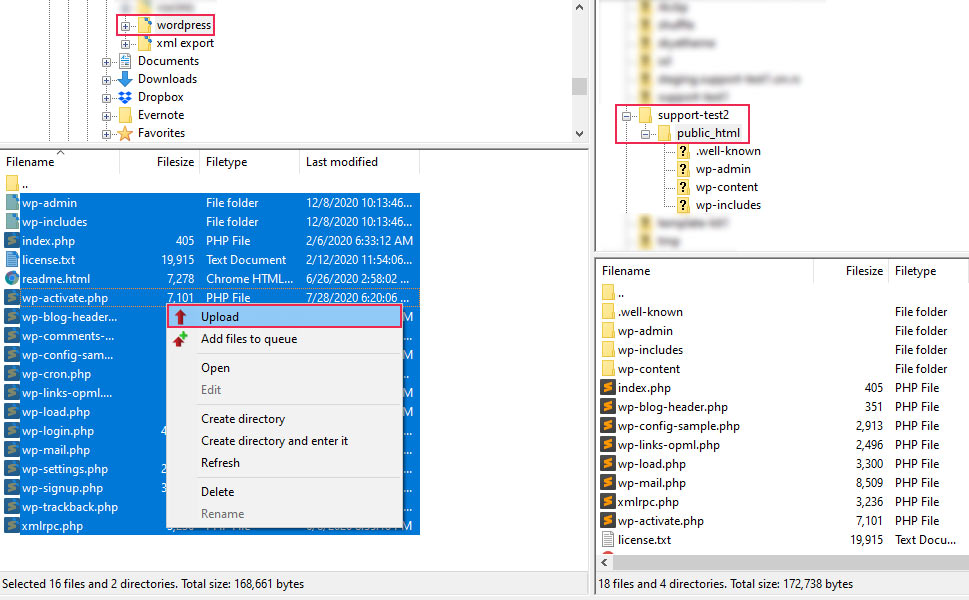
Task: Select Create directory menu entry
Action: click(x=284, y=418)
